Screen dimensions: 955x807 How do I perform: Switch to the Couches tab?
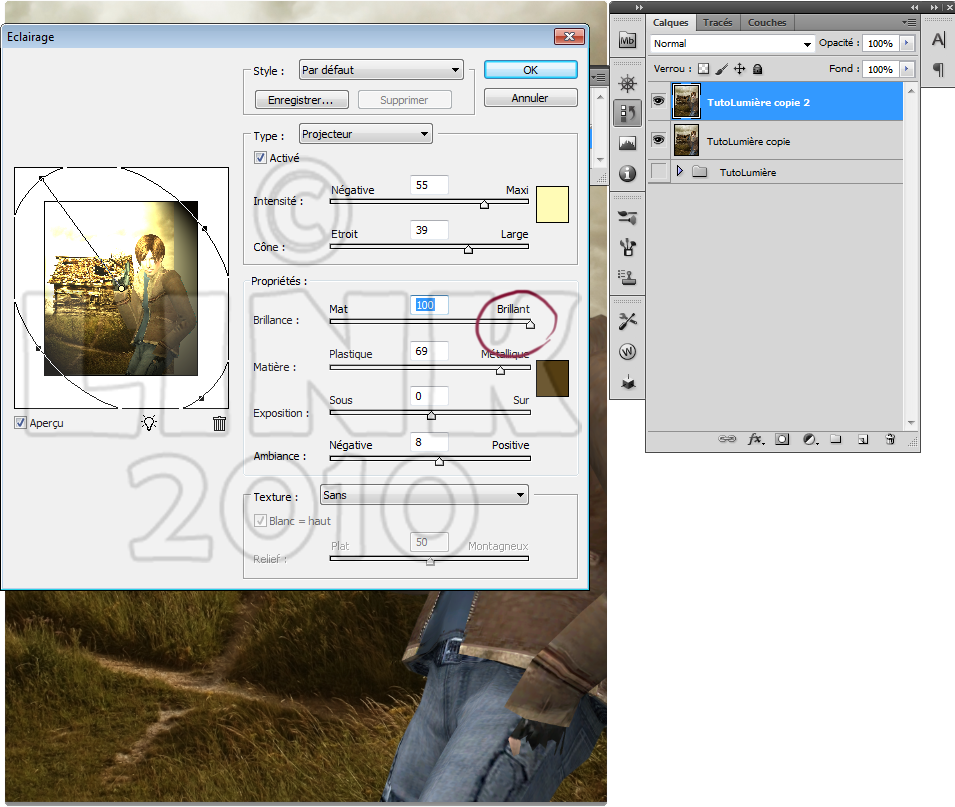pyautogui.click(x=767, y=22)
